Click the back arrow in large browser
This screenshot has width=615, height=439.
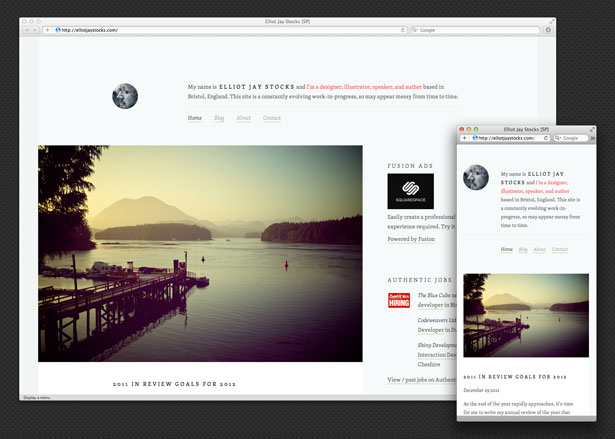click(26, 30)
